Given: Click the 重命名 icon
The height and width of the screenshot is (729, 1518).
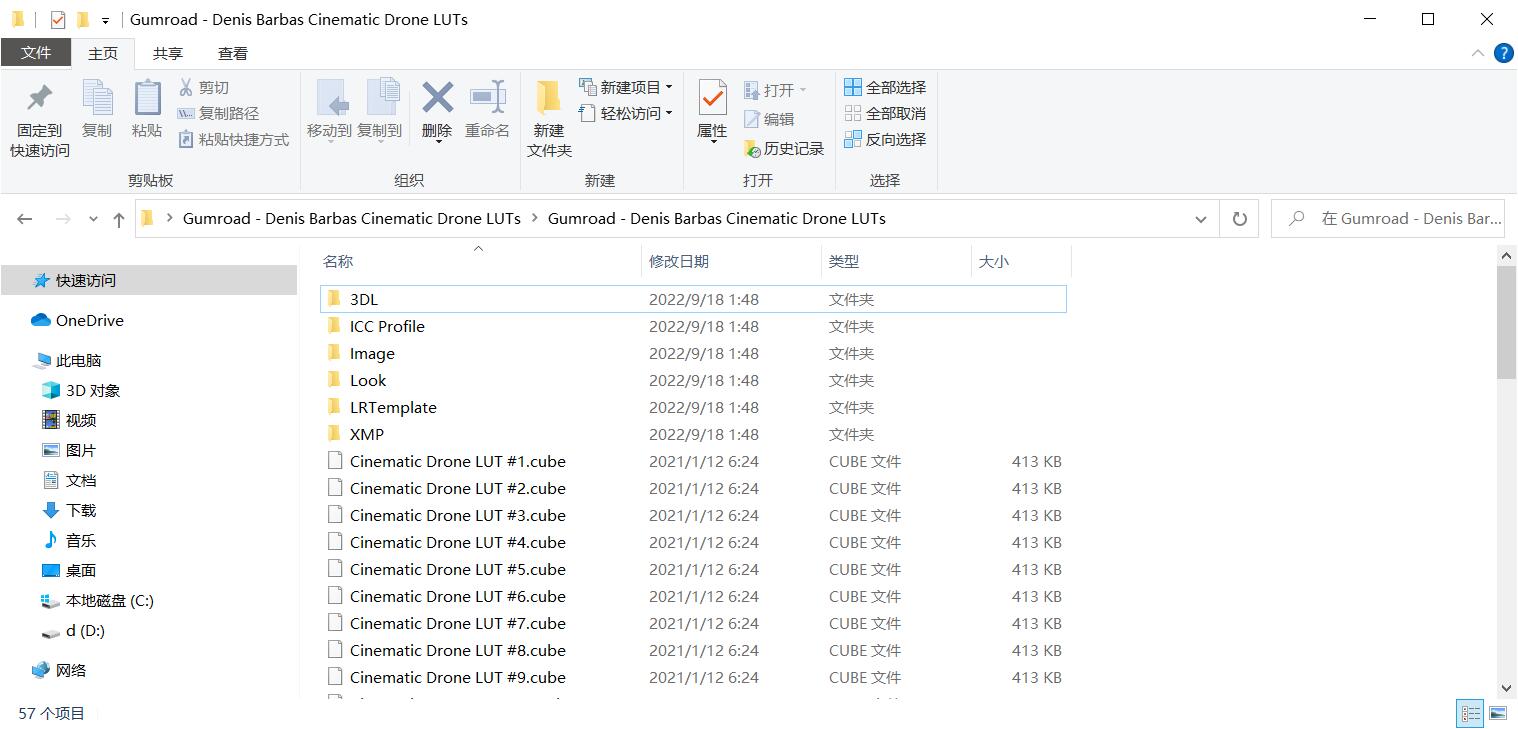Looking at the screenshot, I should [x=487, y=98].
